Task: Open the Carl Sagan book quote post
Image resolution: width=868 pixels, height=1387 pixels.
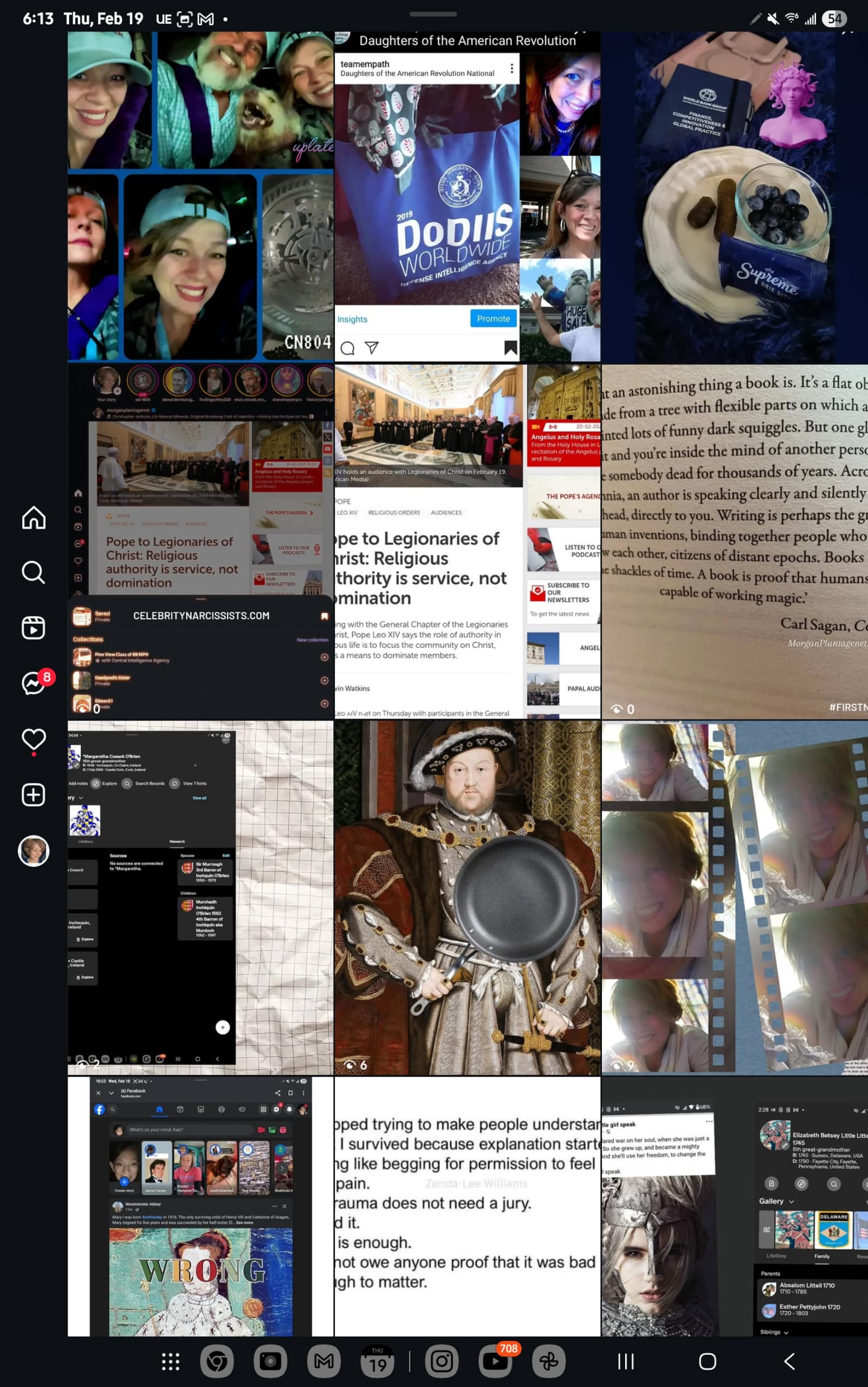Action: (x=734, y=541)
